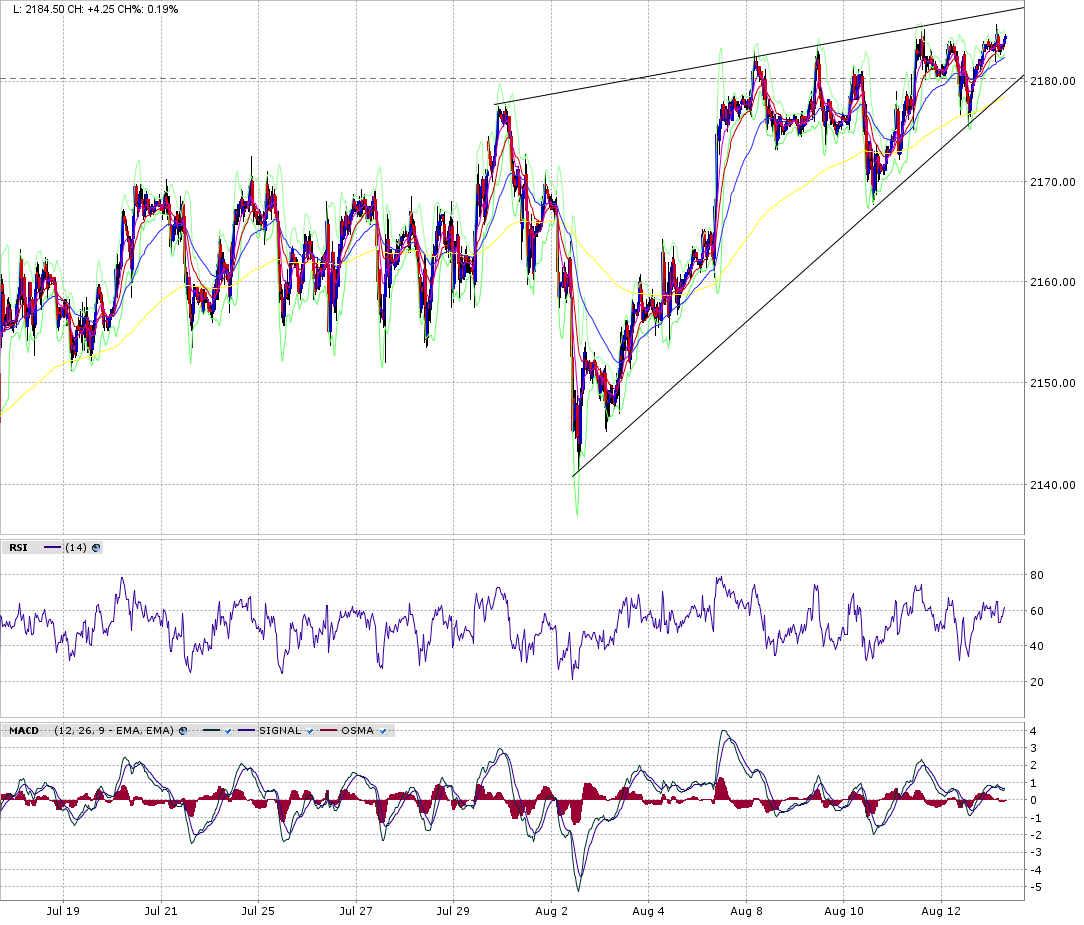Viewport: 1084px width, 925px height.
Task: Toggle SIGNAL line visibility checkbox
Action: [309, 731]
